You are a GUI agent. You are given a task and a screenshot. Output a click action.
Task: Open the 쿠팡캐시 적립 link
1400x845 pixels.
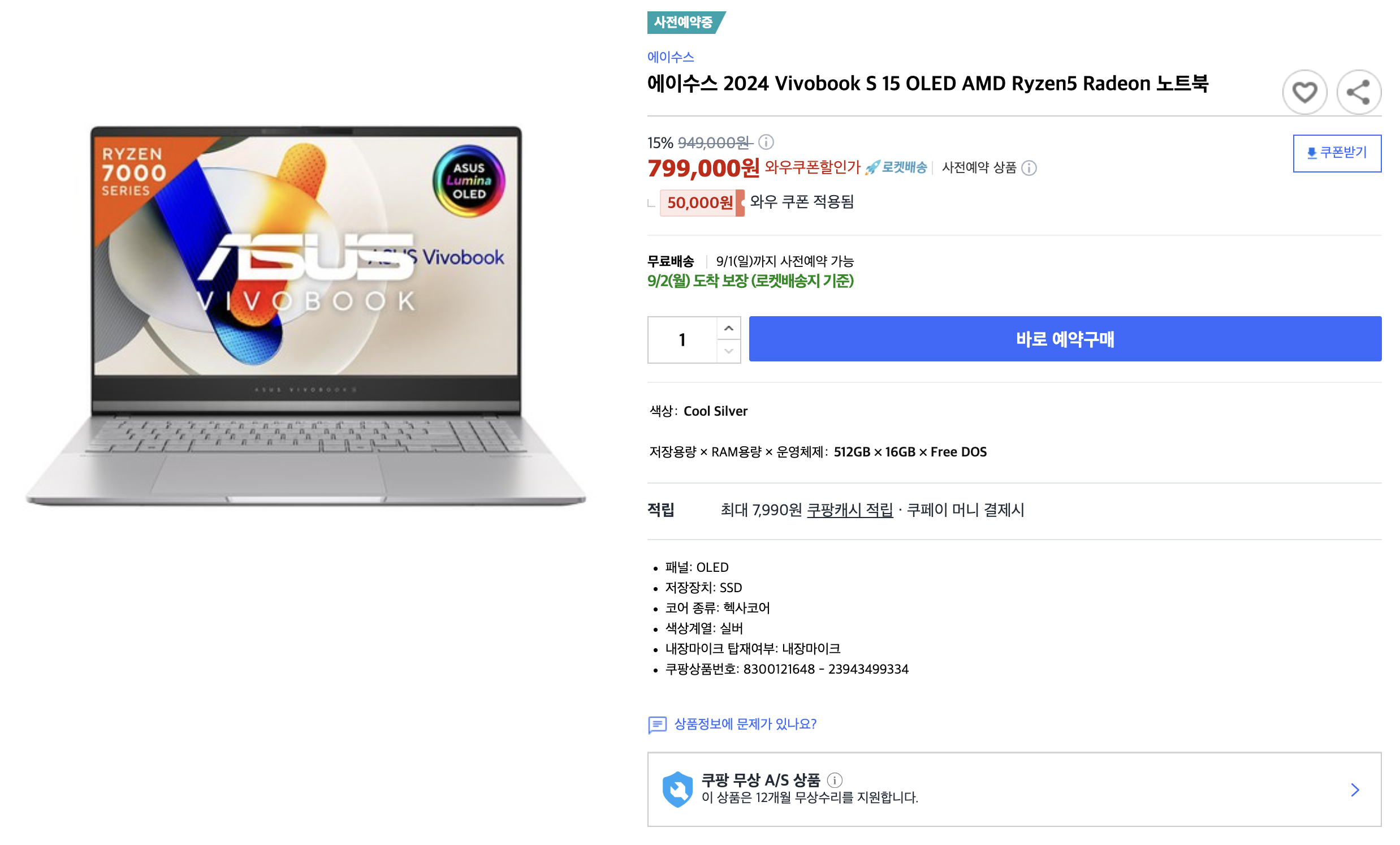849,510
